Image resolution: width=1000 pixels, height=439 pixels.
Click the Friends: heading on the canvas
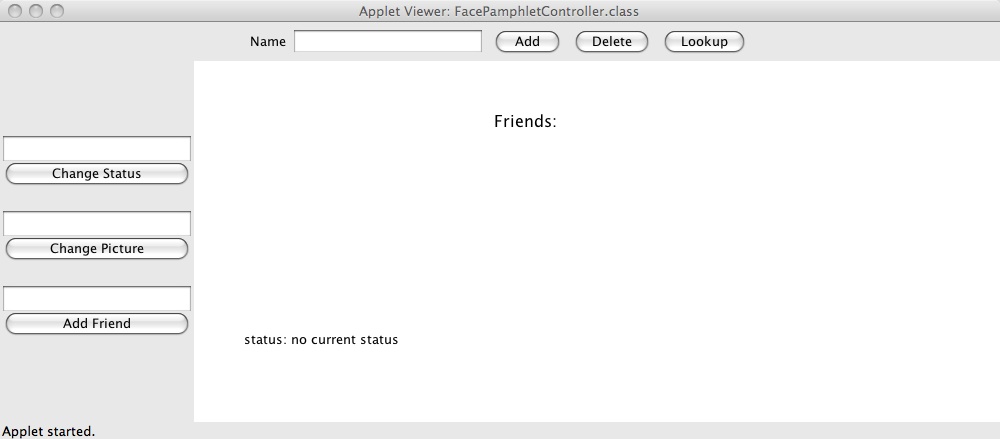pyautogui.click(x=525, y=122)
